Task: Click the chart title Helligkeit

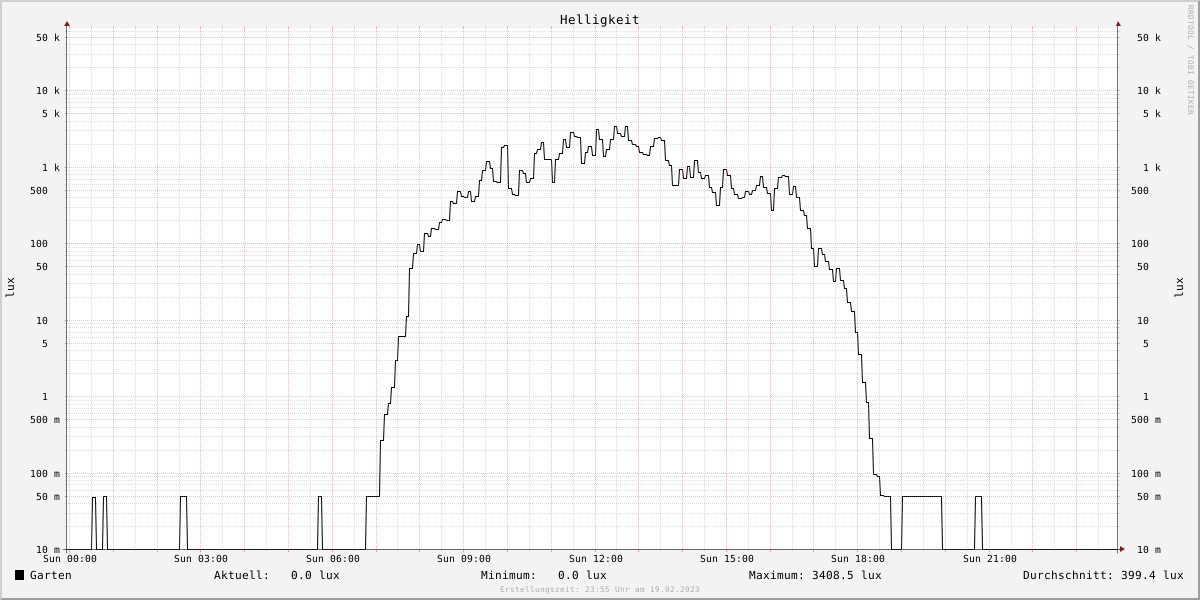Action: coord(599,19)
